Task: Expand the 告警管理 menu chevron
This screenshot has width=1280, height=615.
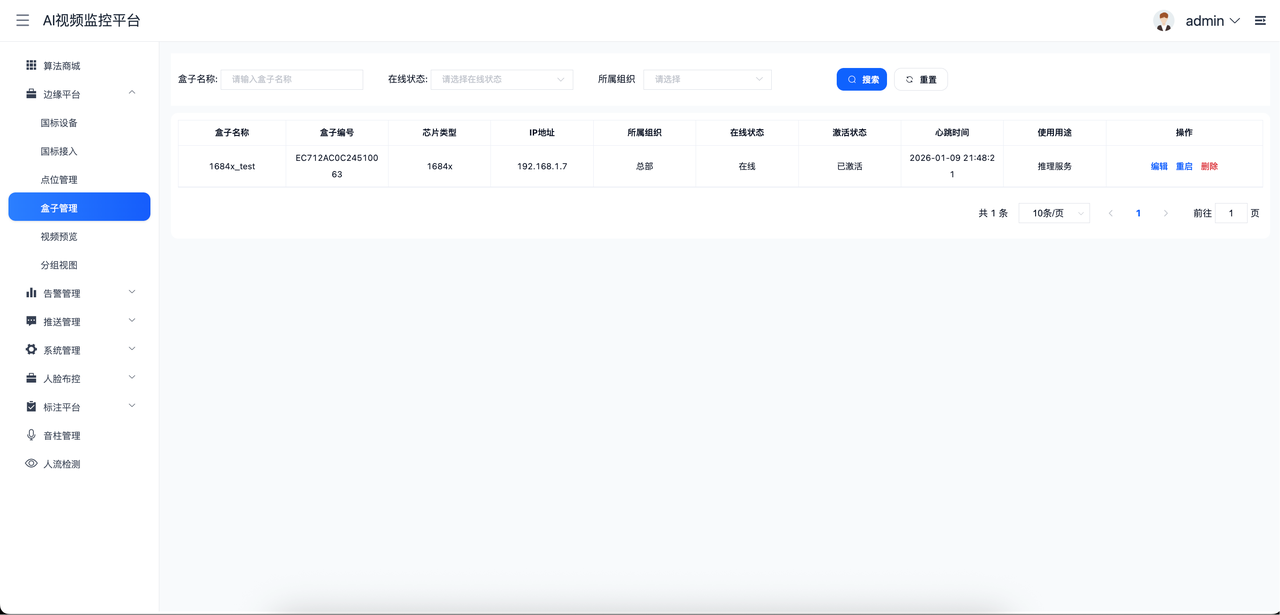Action: [132, 292]
